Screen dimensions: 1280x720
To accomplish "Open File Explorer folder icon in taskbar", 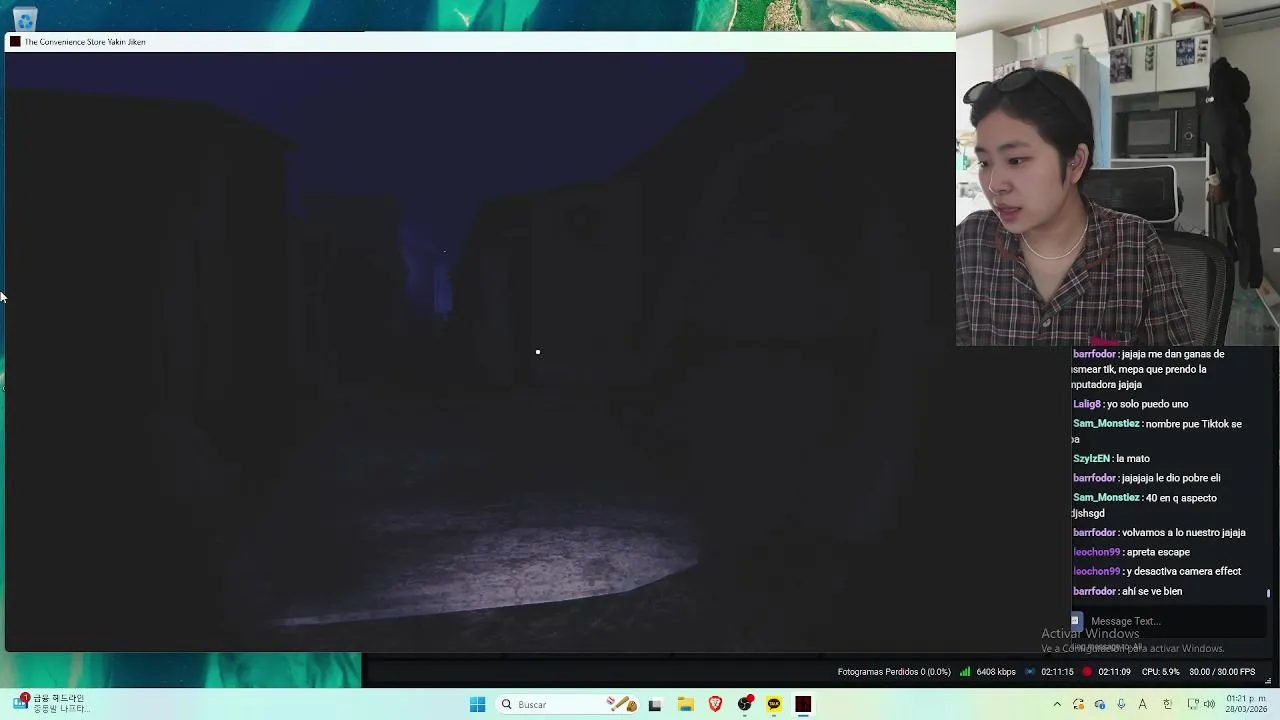I will click(x=685, y=705).
